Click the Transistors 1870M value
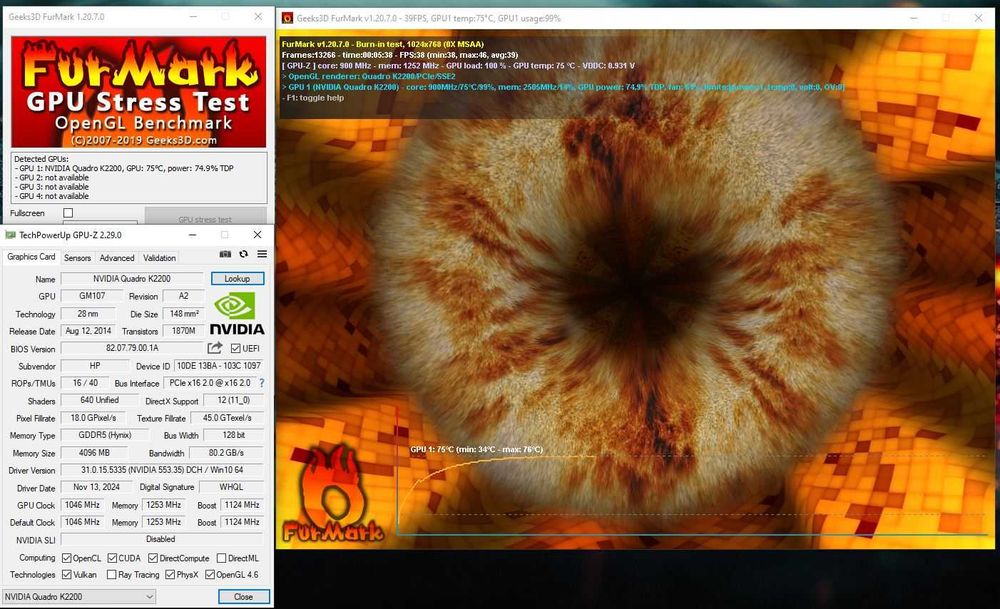The image size is (1000, 609). point(184,331)
